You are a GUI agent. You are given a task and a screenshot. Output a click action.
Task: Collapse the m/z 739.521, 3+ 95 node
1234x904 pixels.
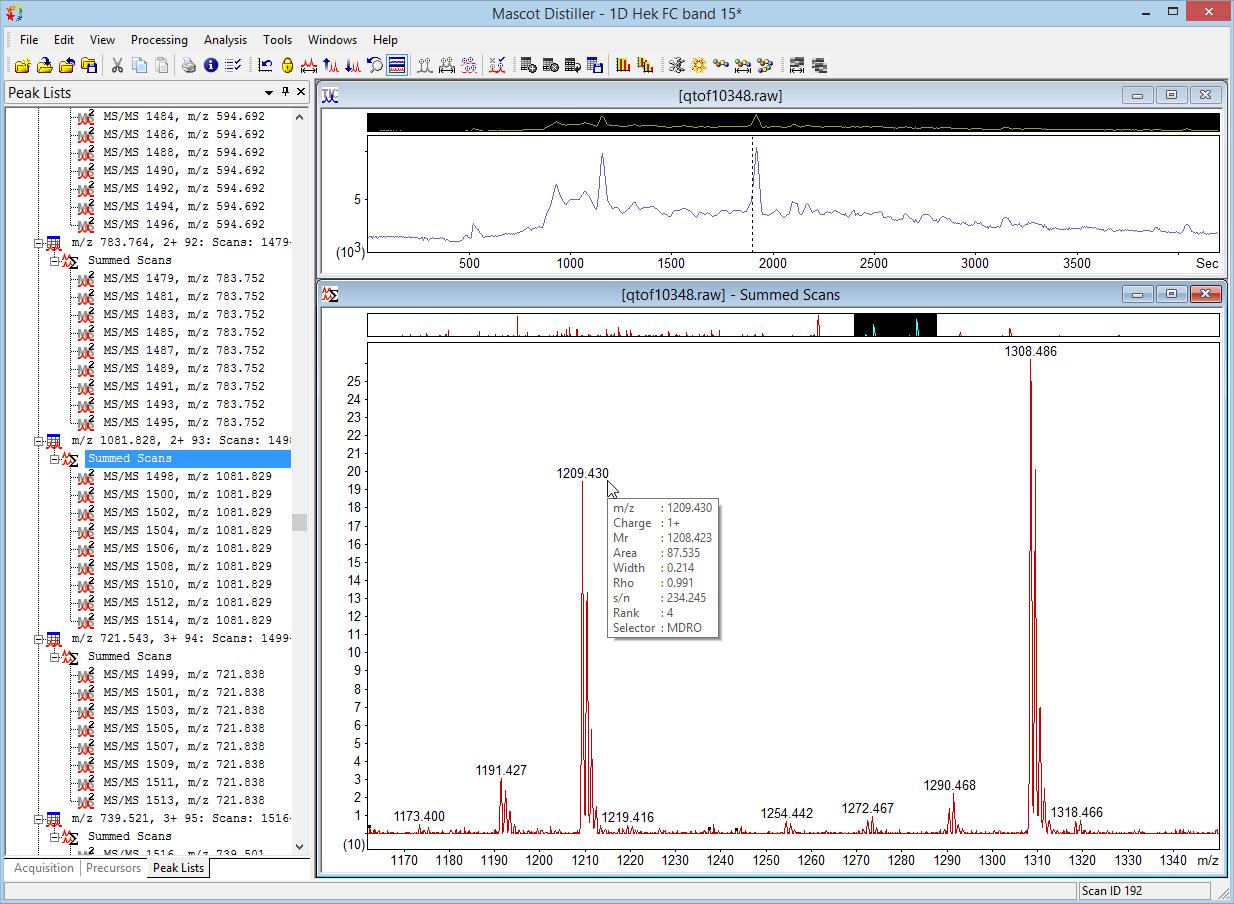(x=39, y=818)
